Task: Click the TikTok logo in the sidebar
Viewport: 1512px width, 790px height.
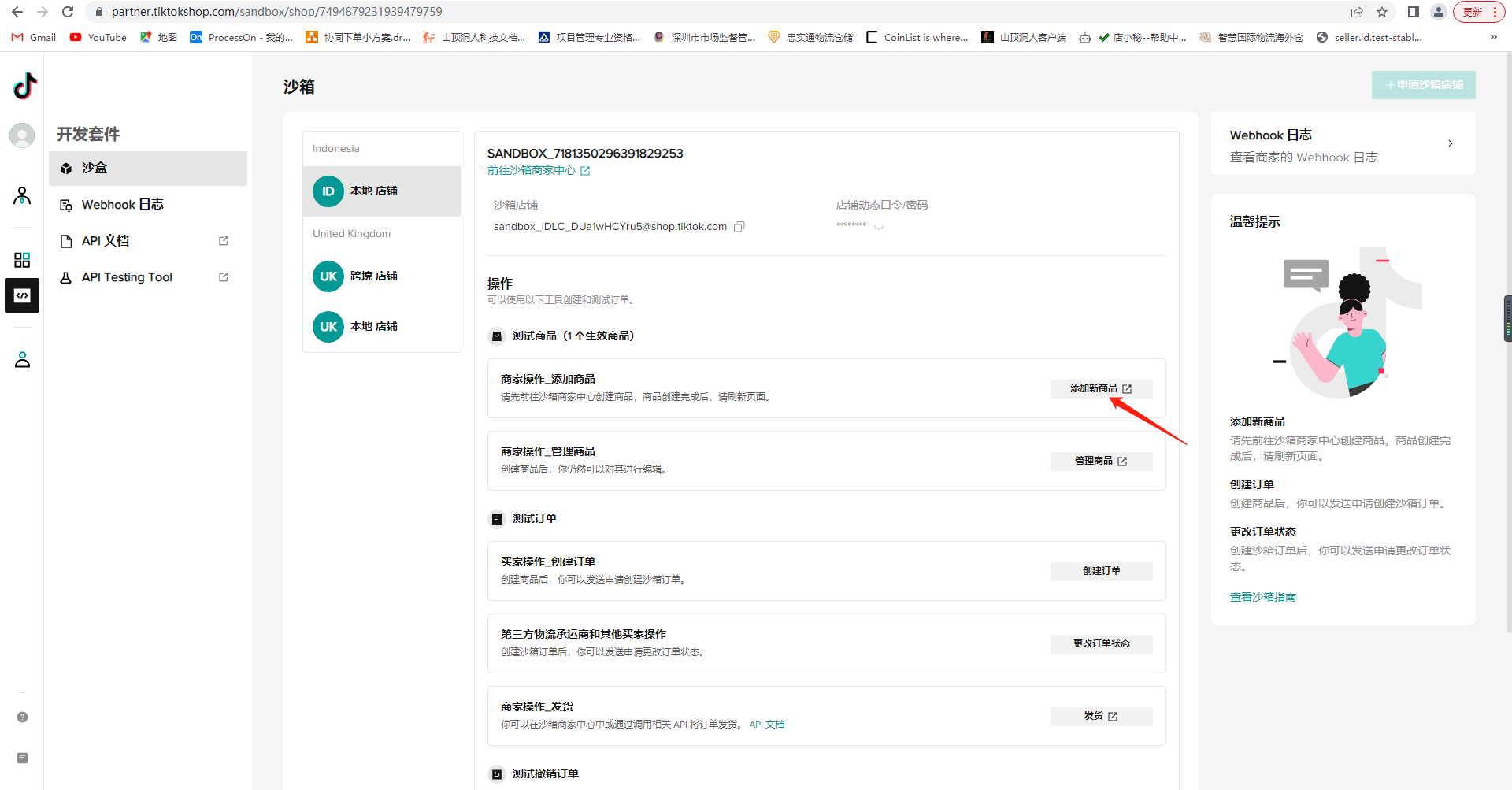Action: [x=24, y=86]
